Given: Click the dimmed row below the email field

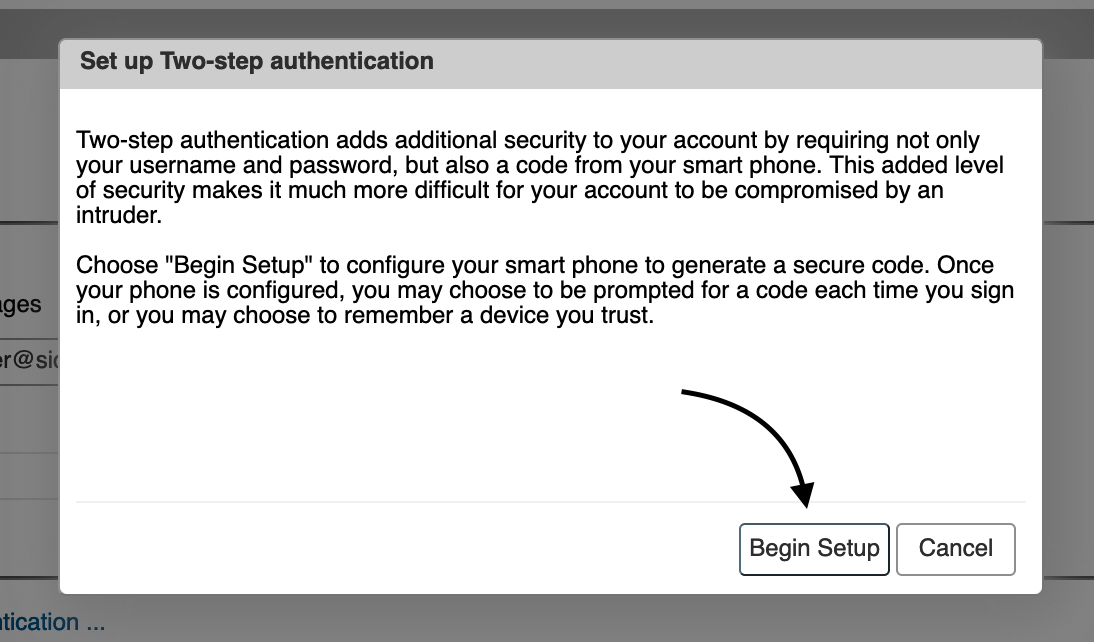Looking at the screenshot, I should pos(29,419).
